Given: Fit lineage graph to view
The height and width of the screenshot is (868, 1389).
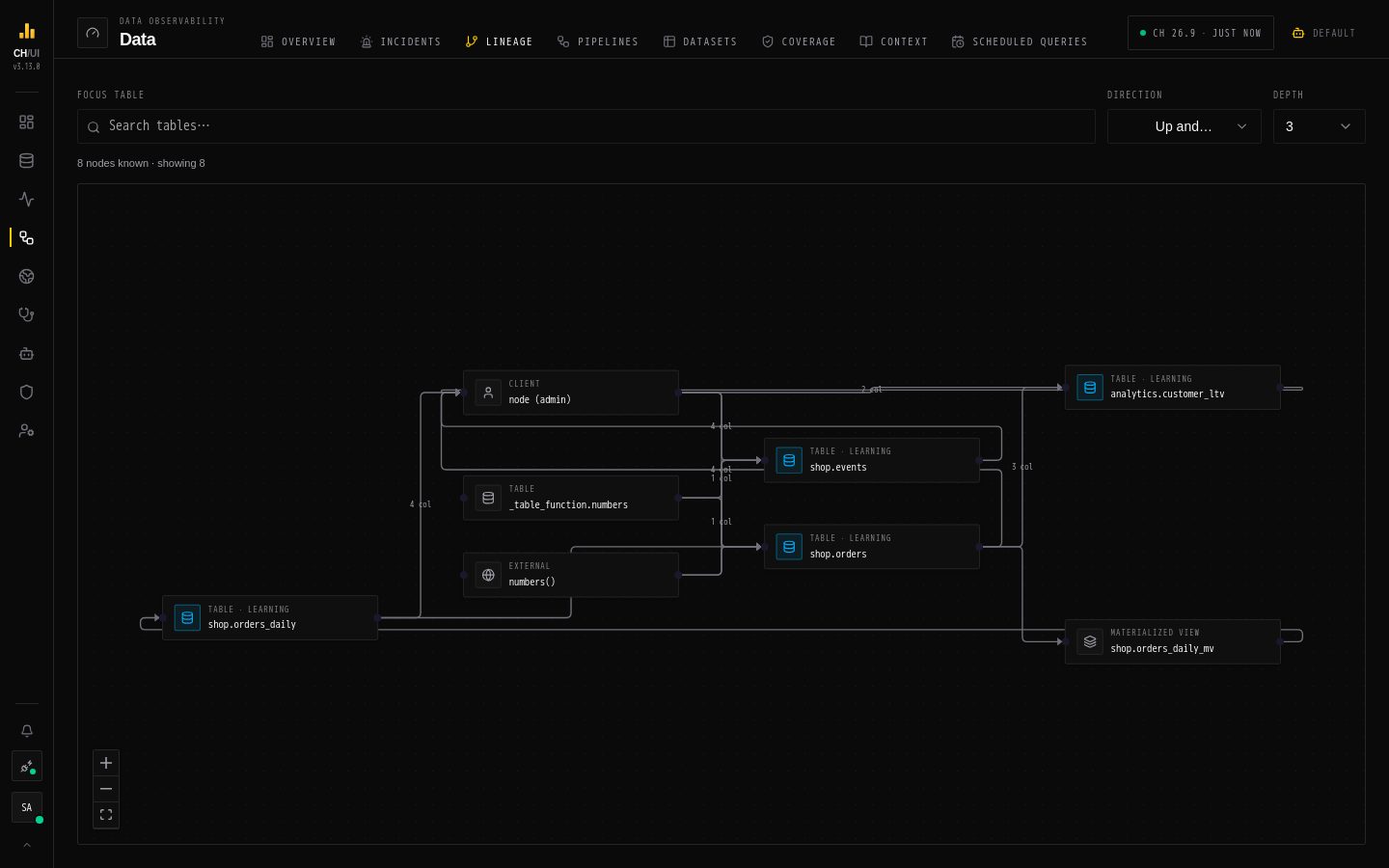Looking at the screenshot, I should coord(106,815).
